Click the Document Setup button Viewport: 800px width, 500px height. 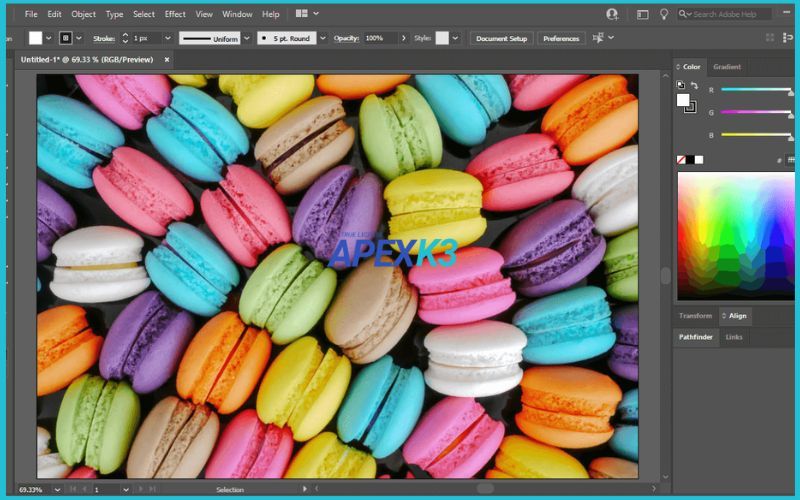[x=501, y=38]
